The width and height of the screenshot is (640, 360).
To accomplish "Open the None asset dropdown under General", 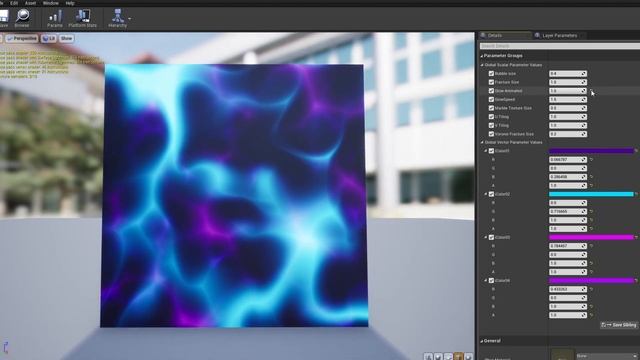I will 607,356.
